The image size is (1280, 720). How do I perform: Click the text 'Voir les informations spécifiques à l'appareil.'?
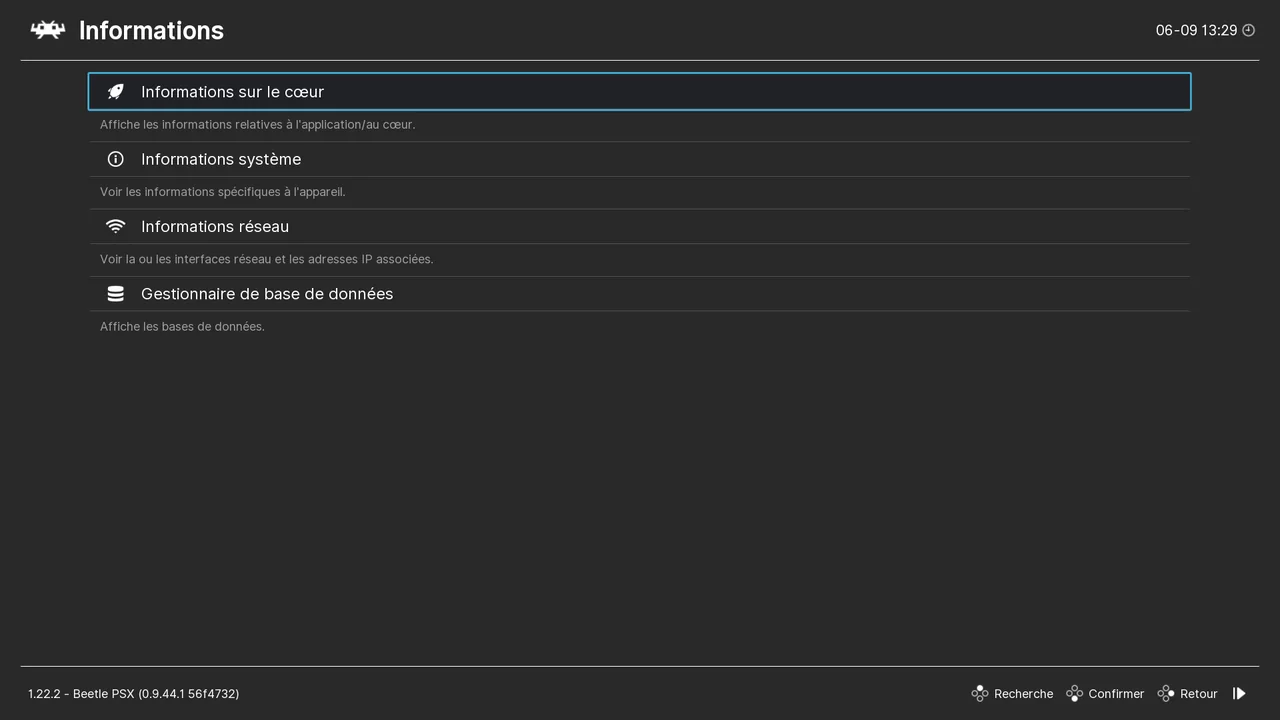point(223,192)
